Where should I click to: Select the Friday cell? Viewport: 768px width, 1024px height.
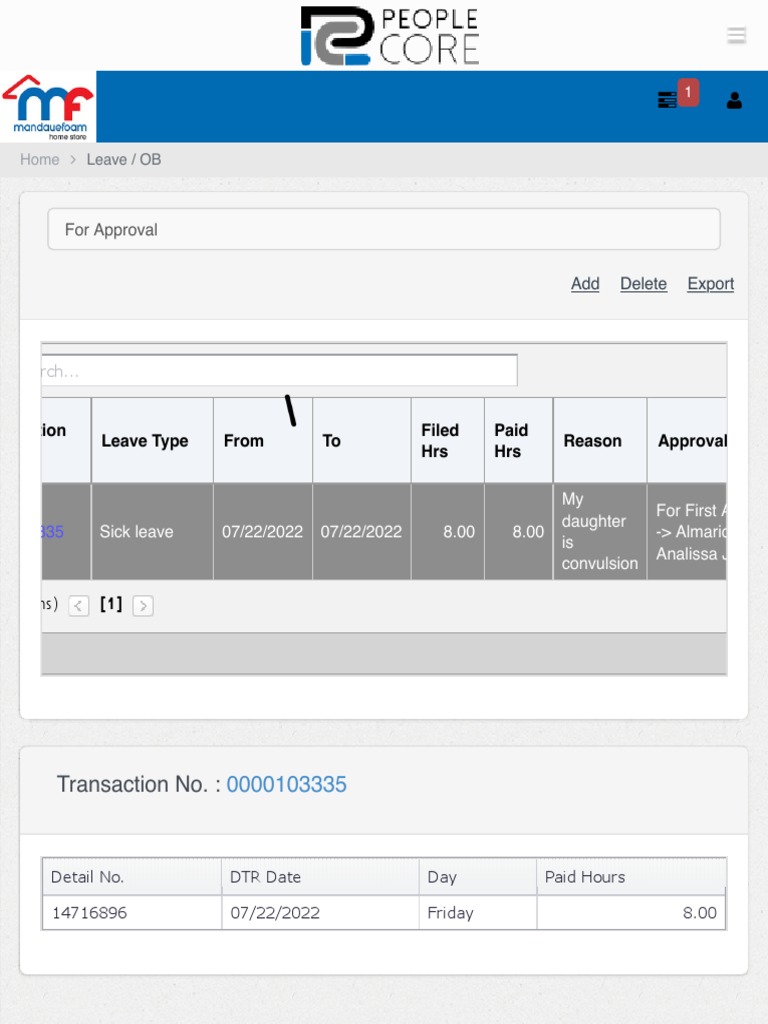pos(477,912)
